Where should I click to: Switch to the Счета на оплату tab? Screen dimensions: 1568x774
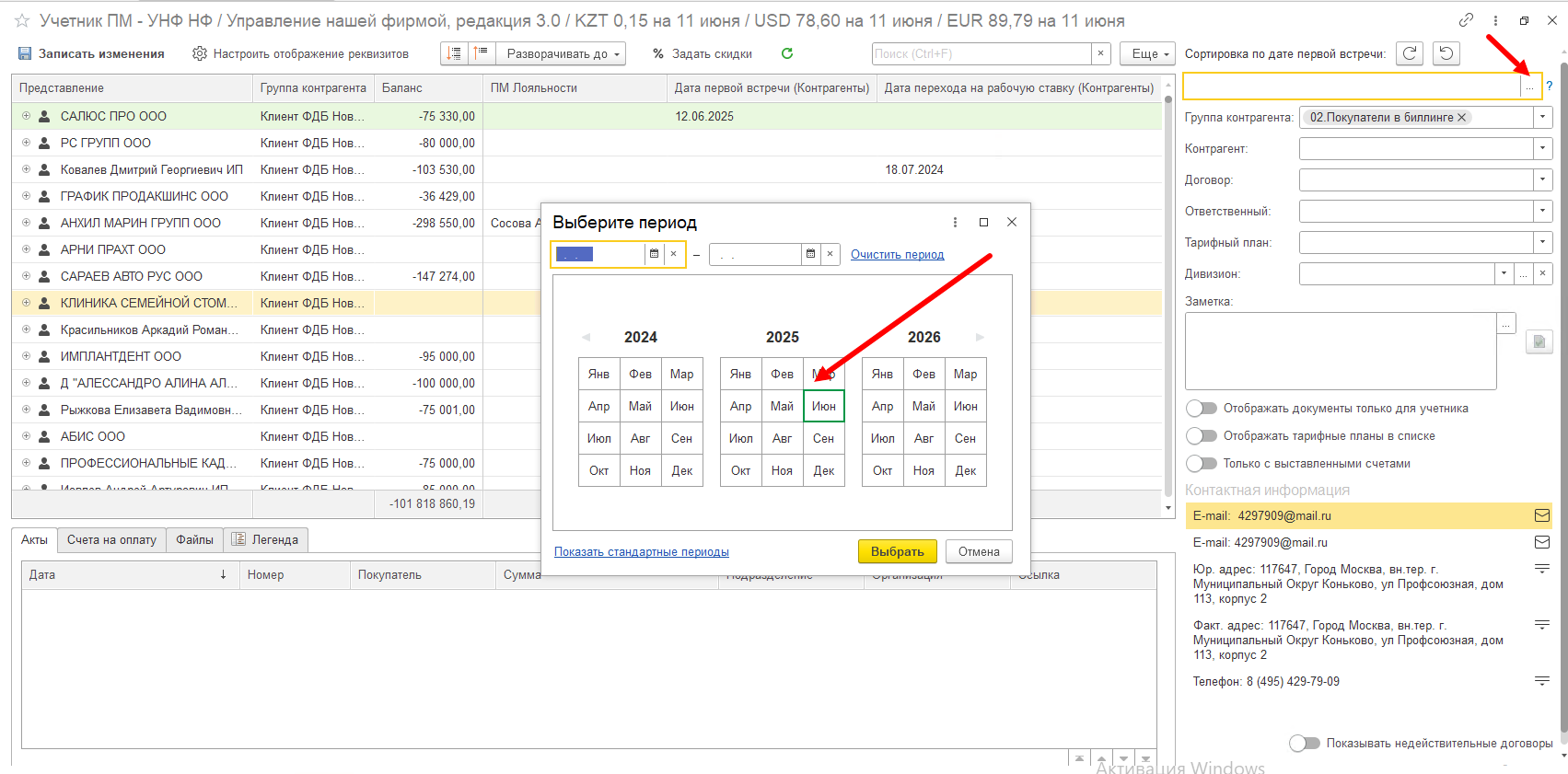[x=111, y=539]
